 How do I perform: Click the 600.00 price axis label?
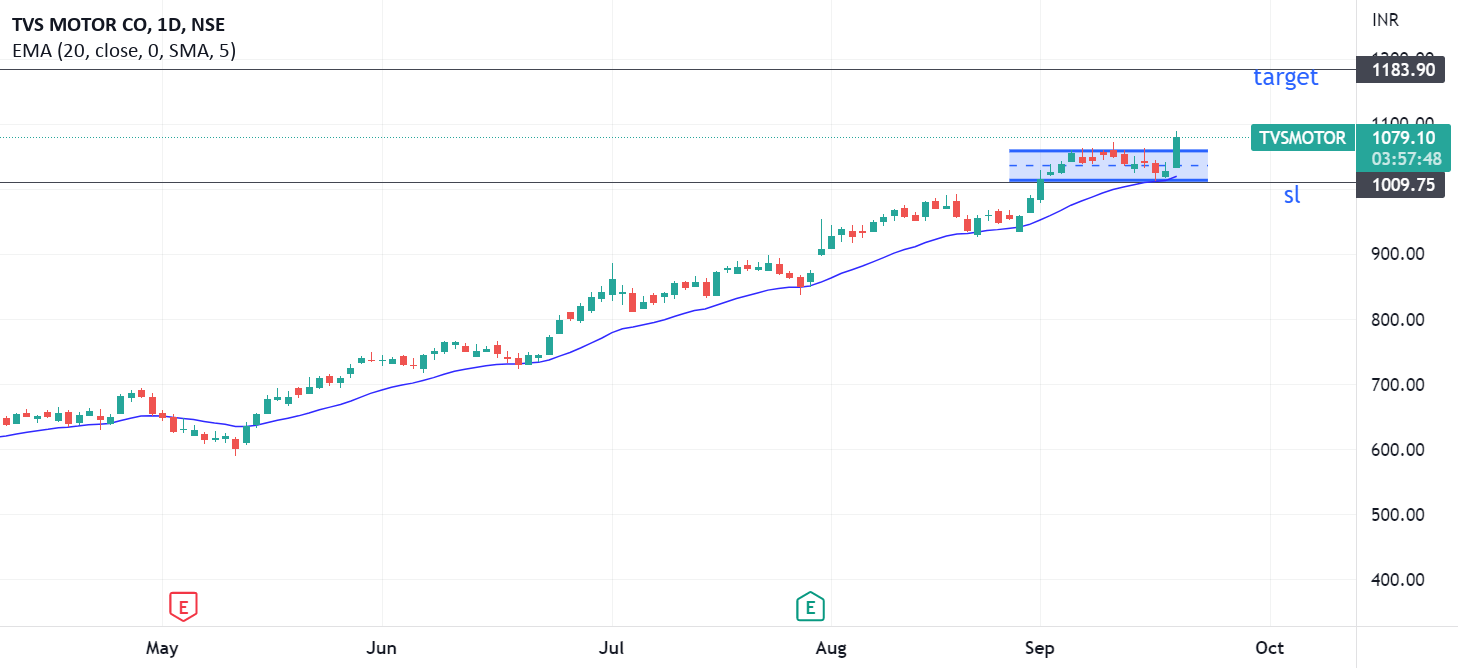(1397, 450)
